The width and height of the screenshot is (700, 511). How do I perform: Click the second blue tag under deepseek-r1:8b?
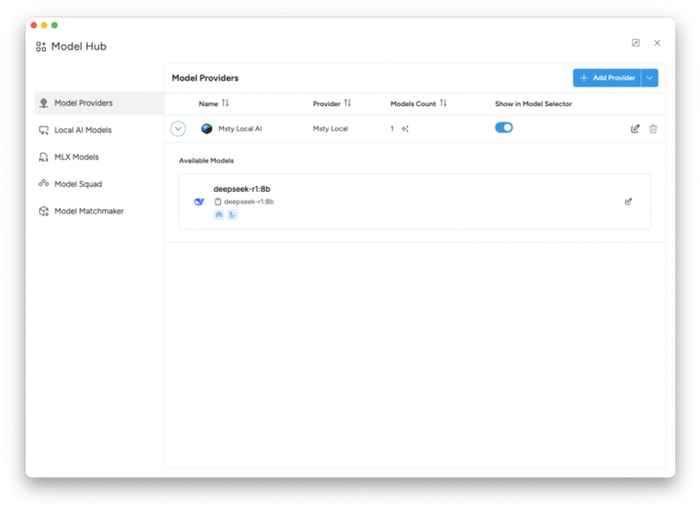point(232,215)
